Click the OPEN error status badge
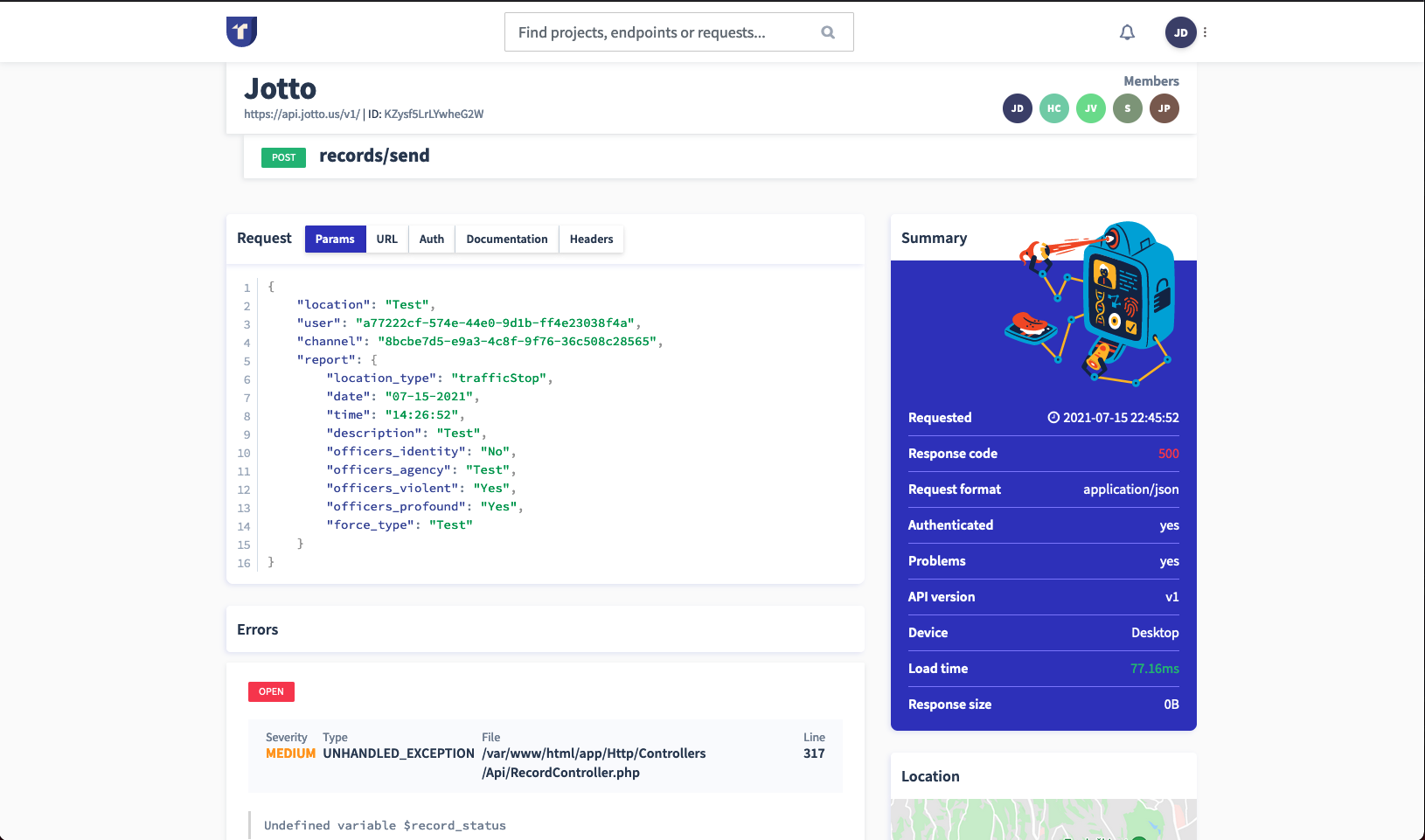The height and width of the screenshot is (840, 1425). [271, 691]
